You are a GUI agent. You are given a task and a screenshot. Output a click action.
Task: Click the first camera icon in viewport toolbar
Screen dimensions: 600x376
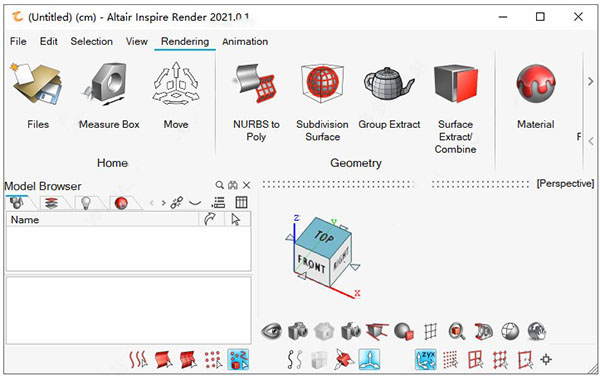(298, 331)
